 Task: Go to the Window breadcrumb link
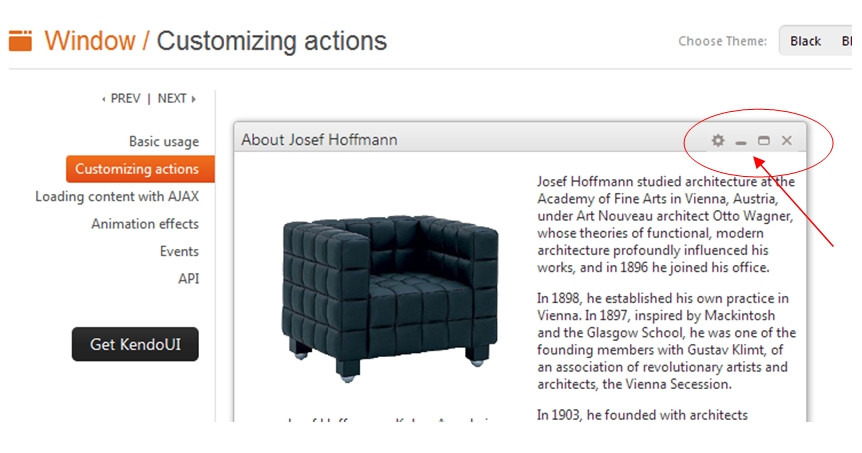pyautogui.click(x=90, y=41)
